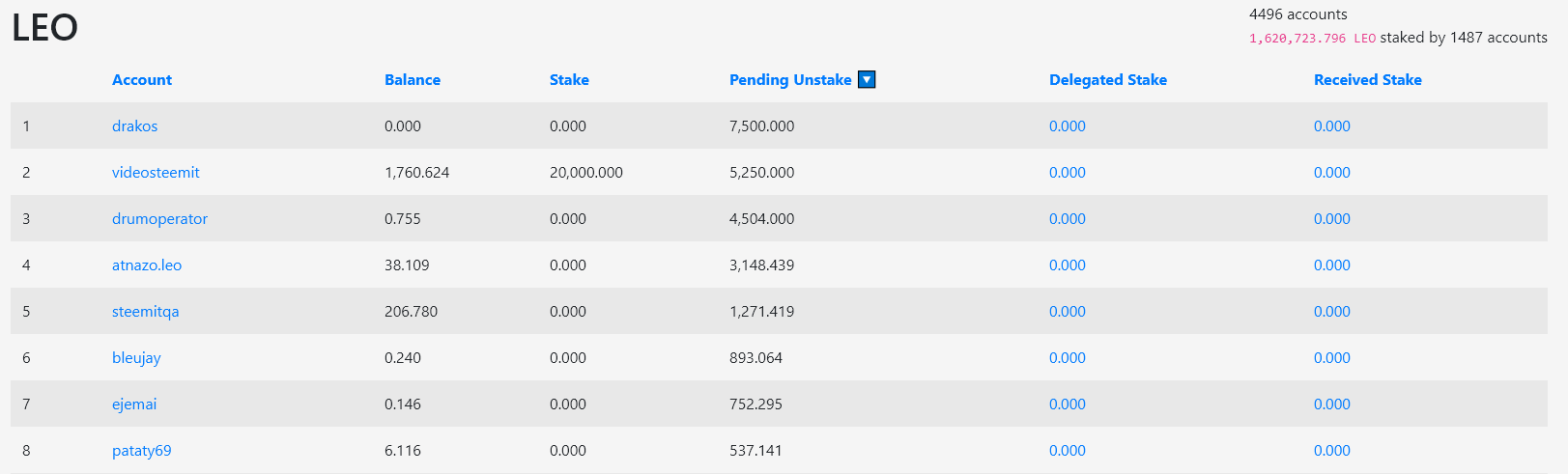This screenshot has height=474, width=1568.
Task: View steemitqa delegated stake value
Action: pyautogui.click(x=1068, y=312)
